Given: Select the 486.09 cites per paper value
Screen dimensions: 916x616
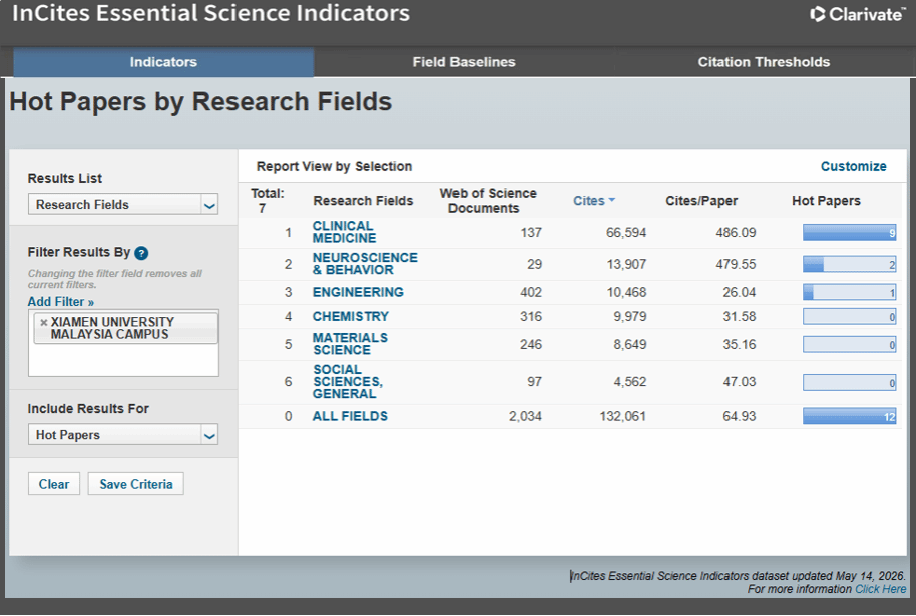Looking at the screenshot, I should 735,233.
